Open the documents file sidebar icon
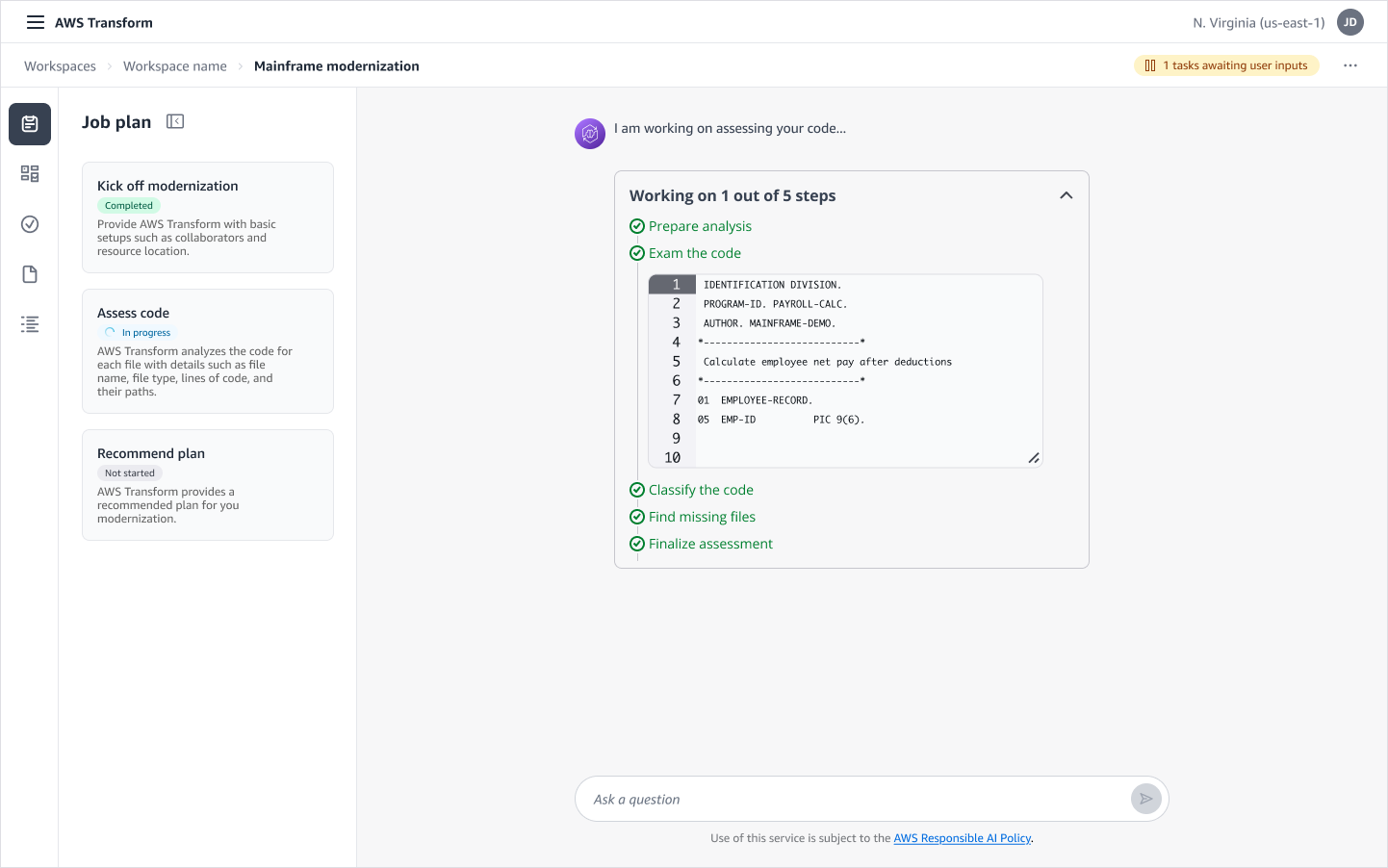Viewport: 1388px width, 868px height. click(x=30, y=274)
